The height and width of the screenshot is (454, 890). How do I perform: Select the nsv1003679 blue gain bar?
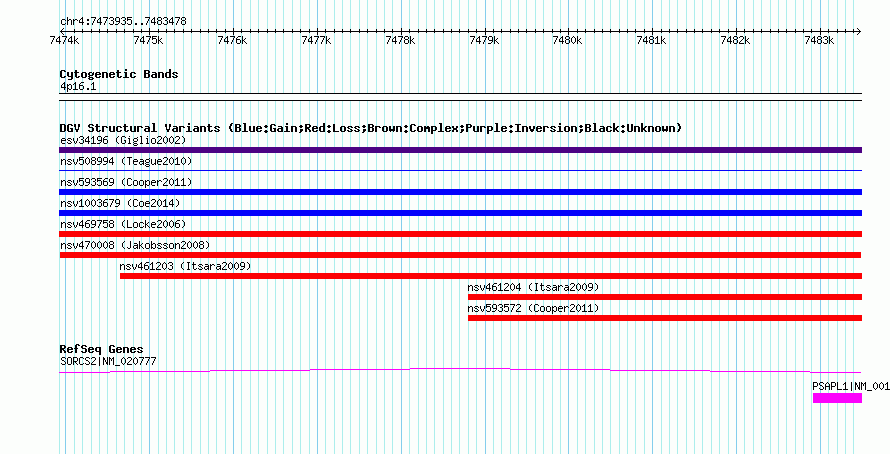(460, 213)
